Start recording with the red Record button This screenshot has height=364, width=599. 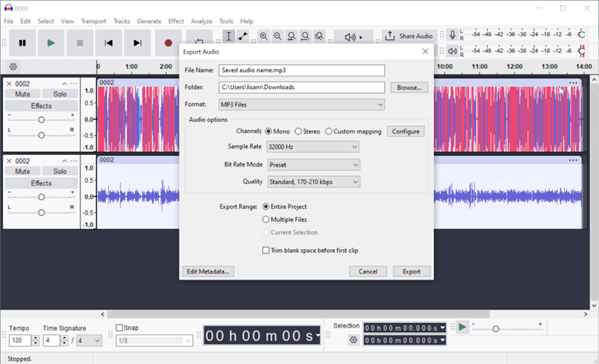(x=168, y=43)
